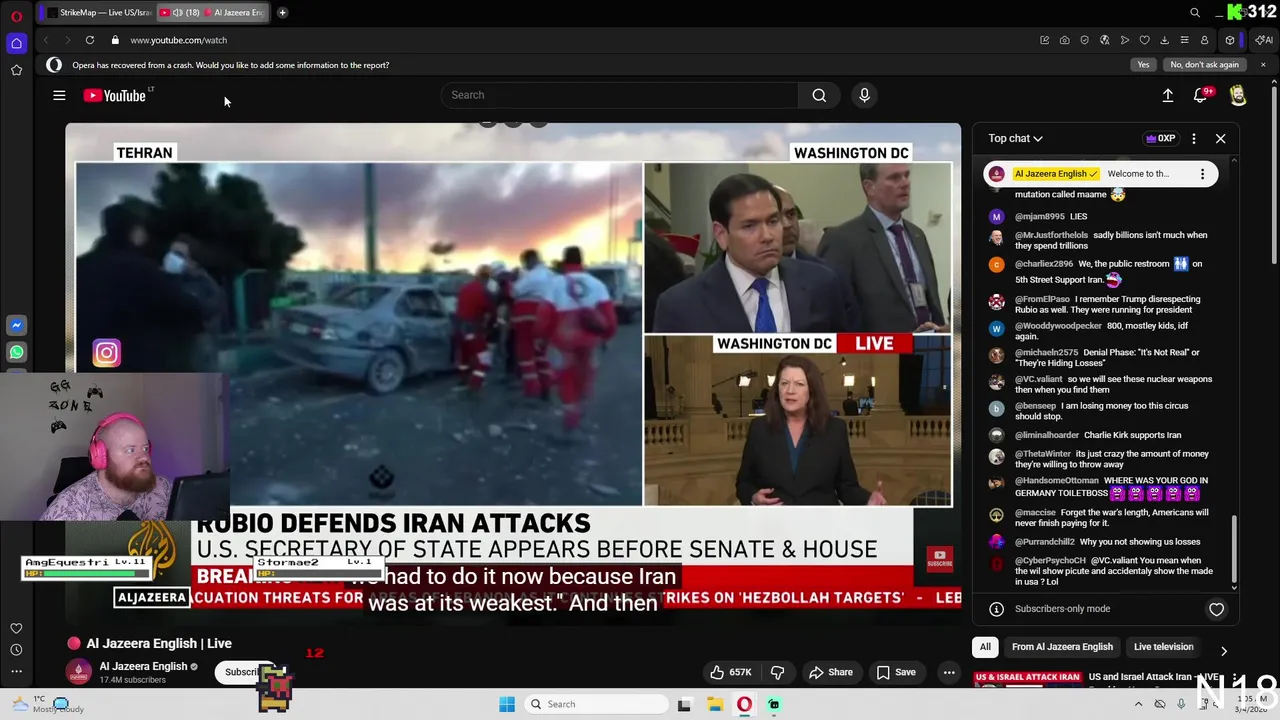Subscribe to Al Jazeera English
This screenshot has height=720, width=1280.
click(x=241, y=672)
